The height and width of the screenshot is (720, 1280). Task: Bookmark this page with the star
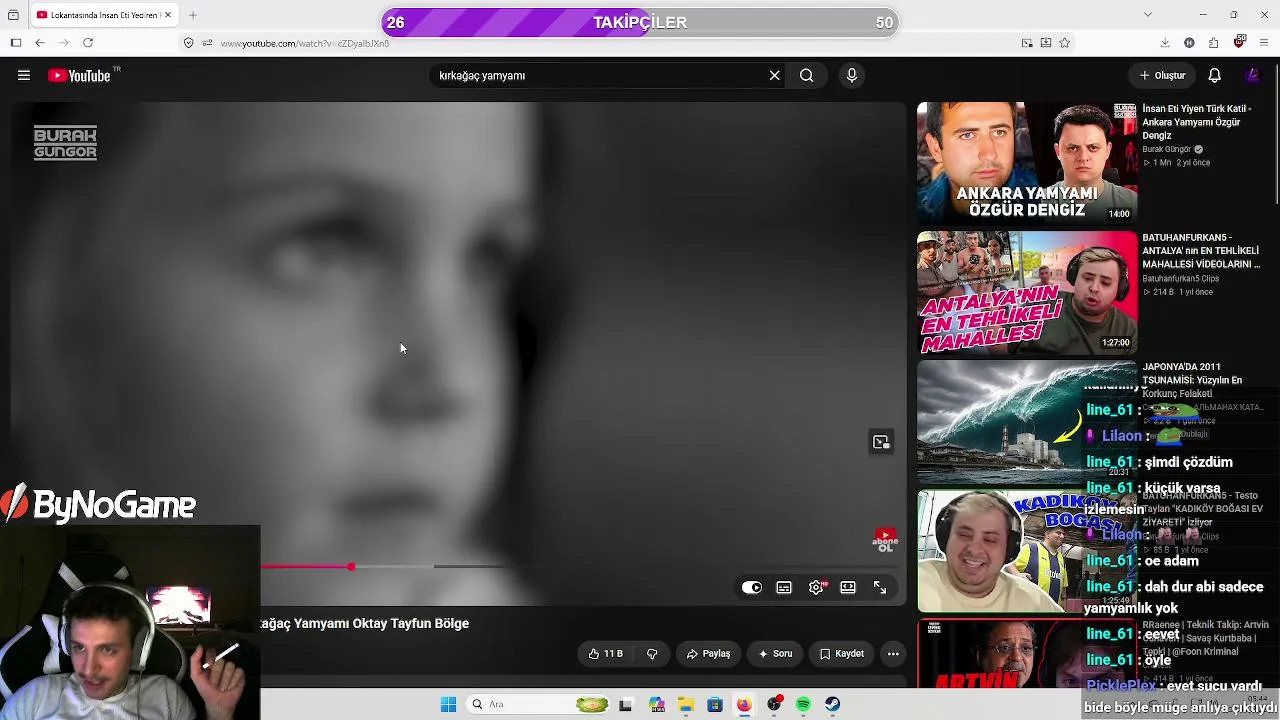[x=1065, y=43]
